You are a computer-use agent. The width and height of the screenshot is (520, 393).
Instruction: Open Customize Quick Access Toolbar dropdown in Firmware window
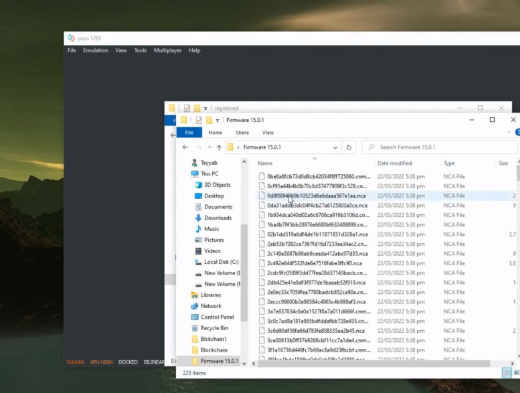(217, 120)
